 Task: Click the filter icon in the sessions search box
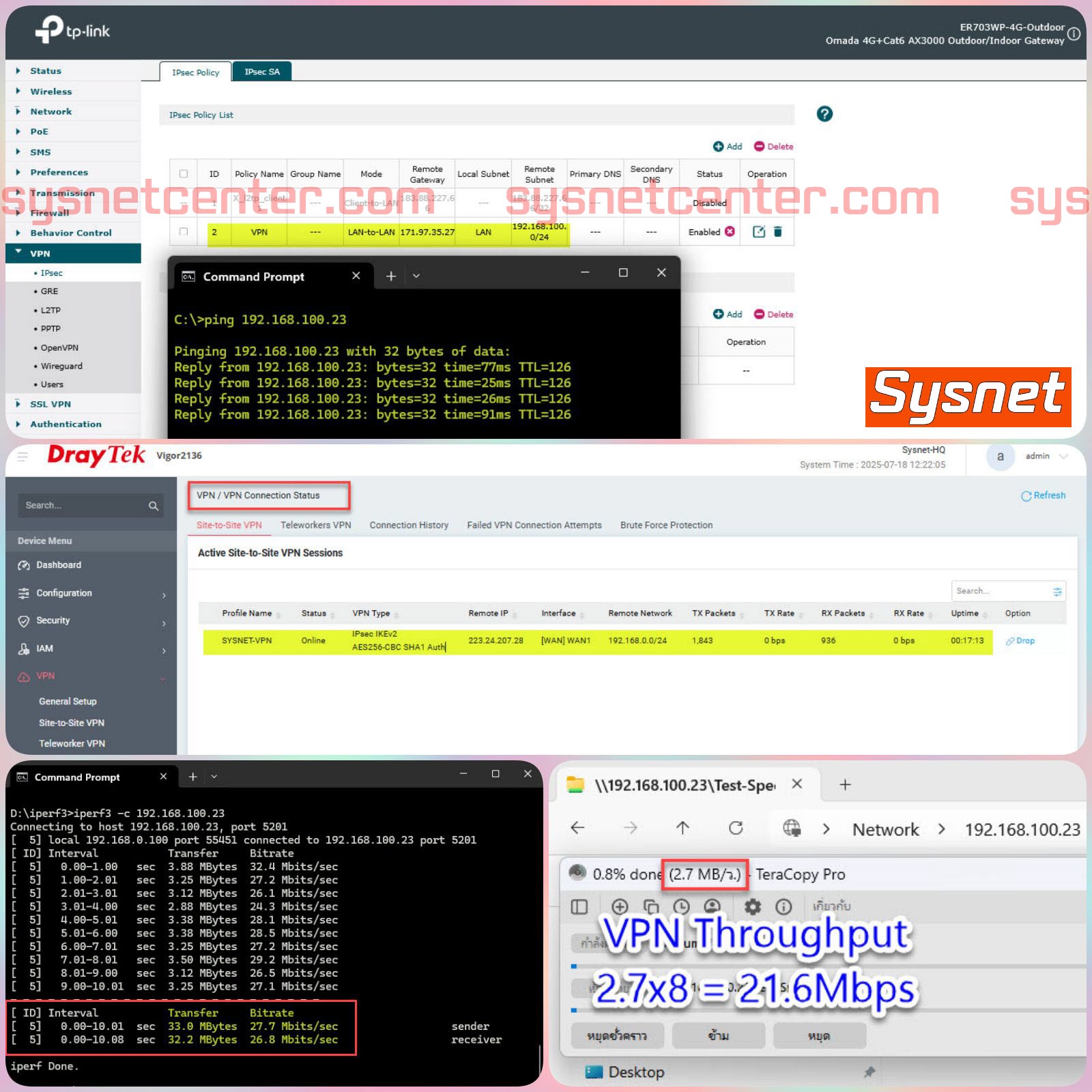pyautogui.click(x=1057, y=591)
